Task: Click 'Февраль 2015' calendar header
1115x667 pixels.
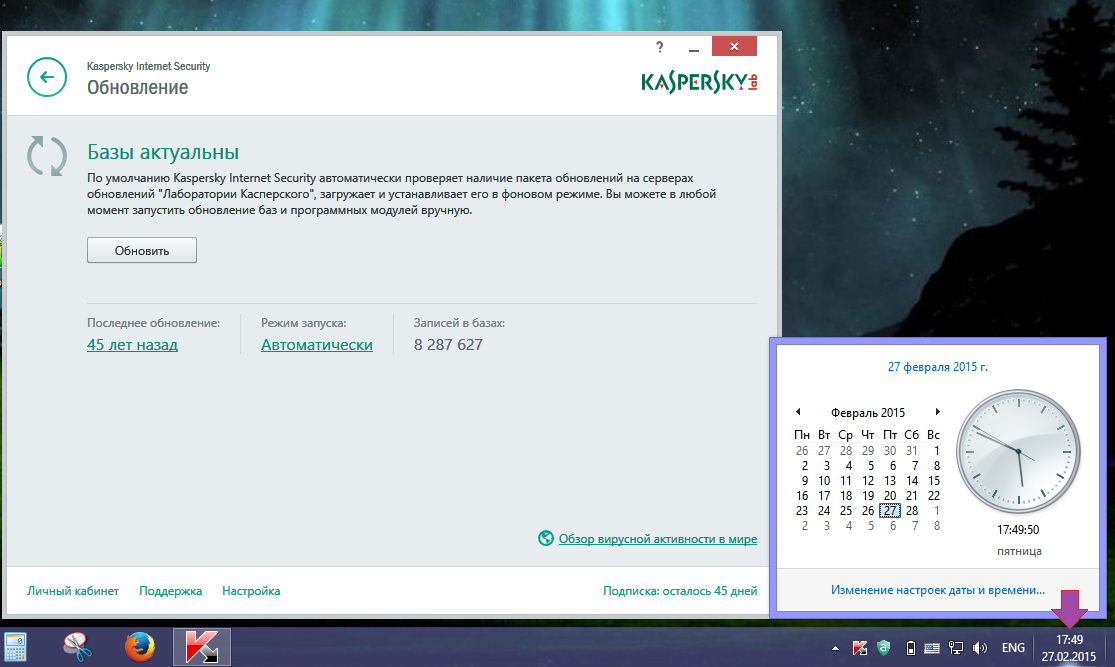Action: (868, 412)
